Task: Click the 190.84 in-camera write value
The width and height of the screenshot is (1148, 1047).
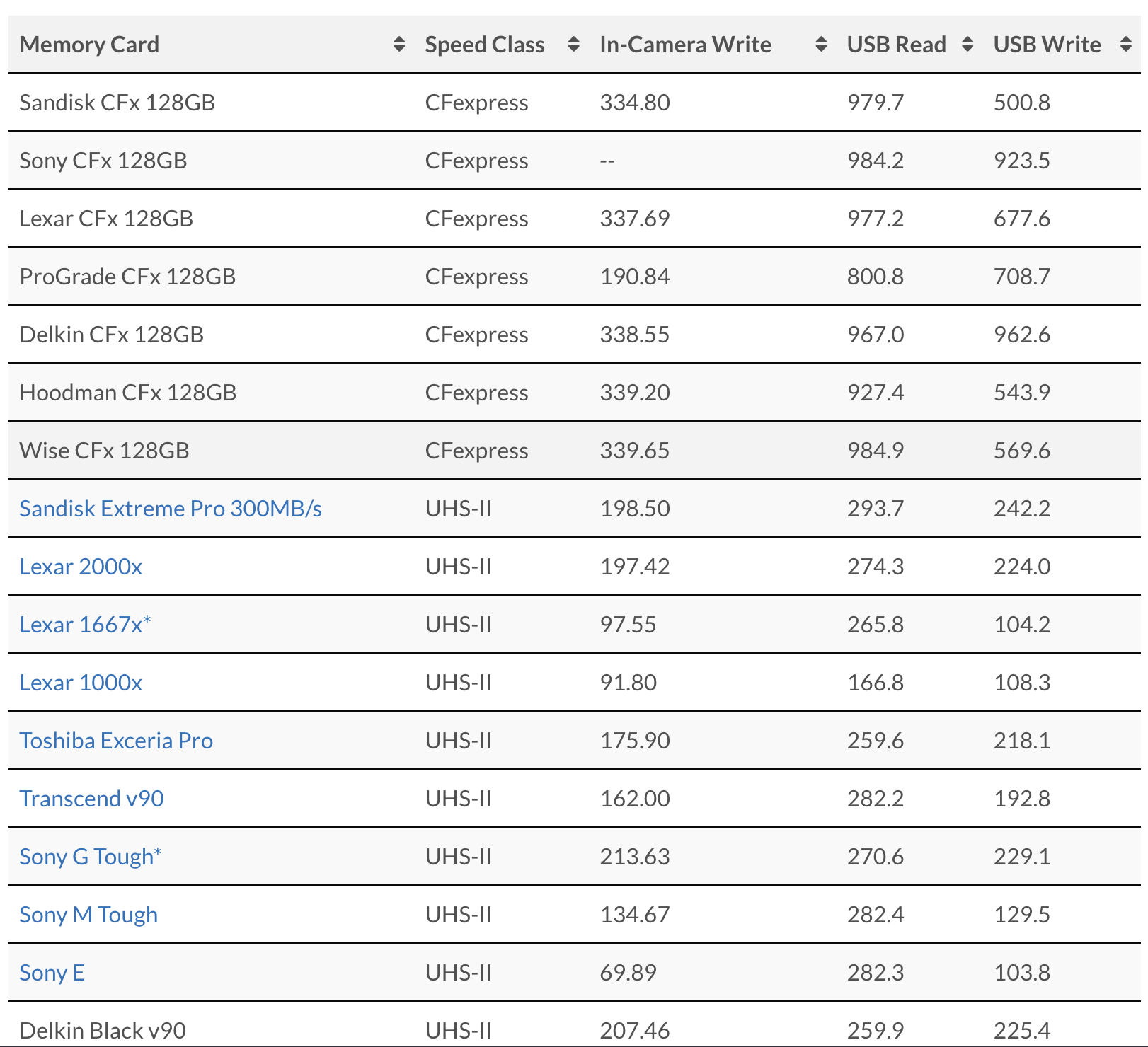Action: [x=635, y=277]
